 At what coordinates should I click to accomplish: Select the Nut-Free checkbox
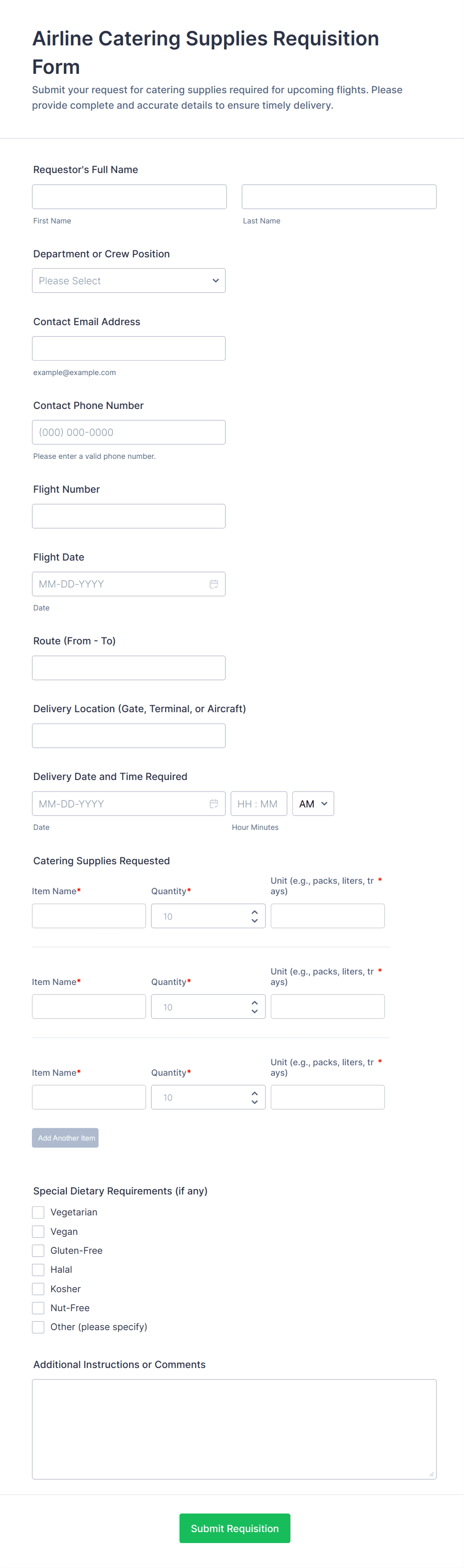pyautogui.click(x=38, y=1308)
